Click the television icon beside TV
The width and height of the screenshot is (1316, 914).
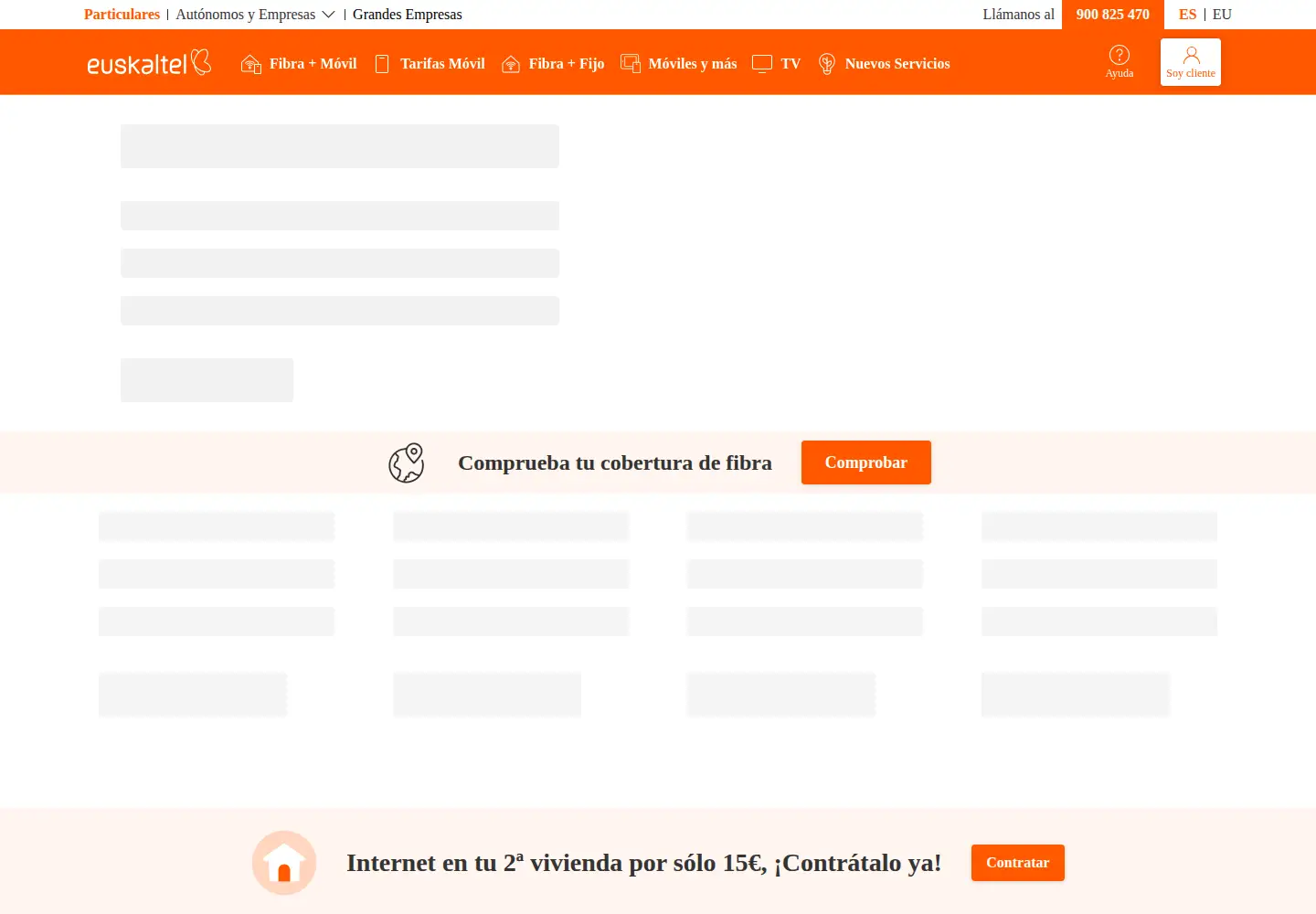point(762,64)
